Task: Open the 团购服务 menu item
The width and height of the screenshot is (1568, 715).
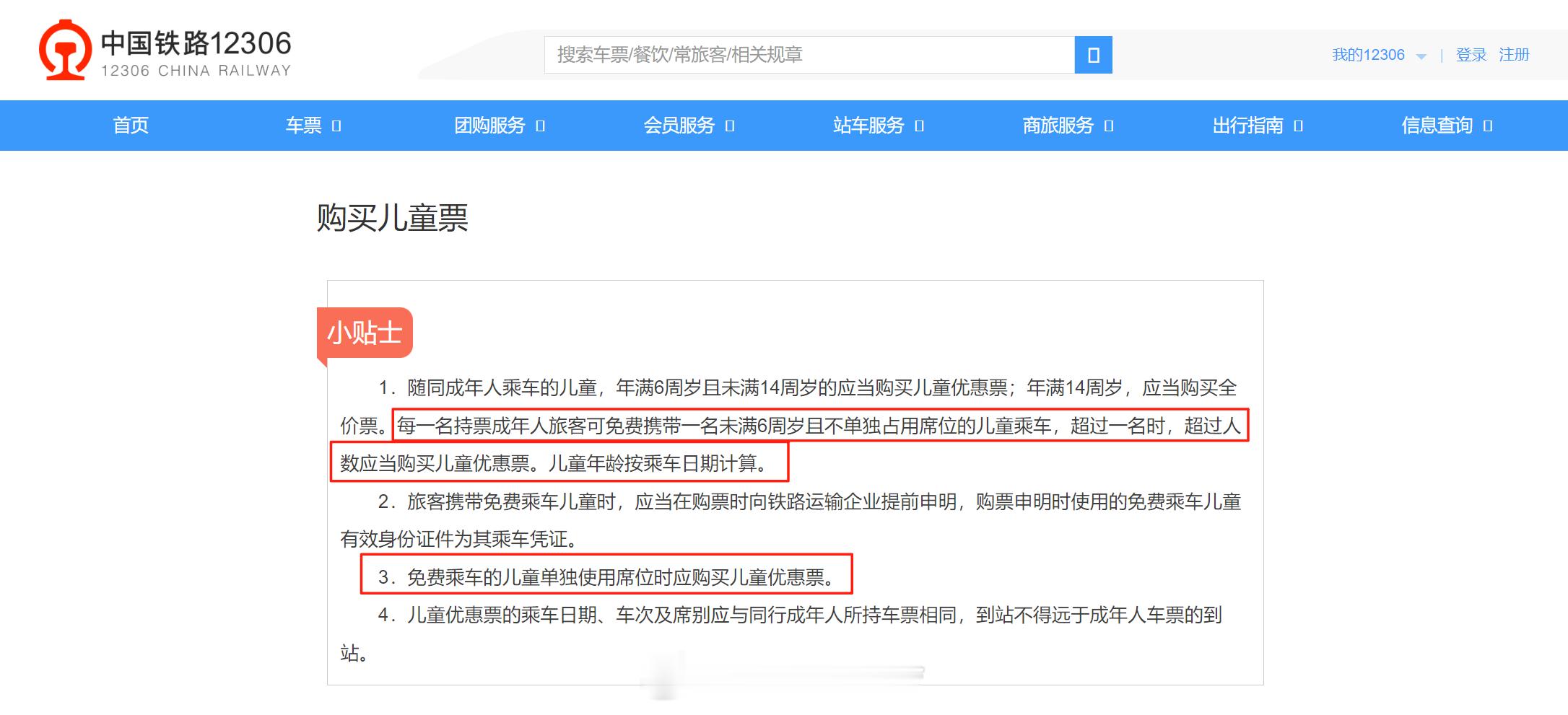Action: (489, 126)
